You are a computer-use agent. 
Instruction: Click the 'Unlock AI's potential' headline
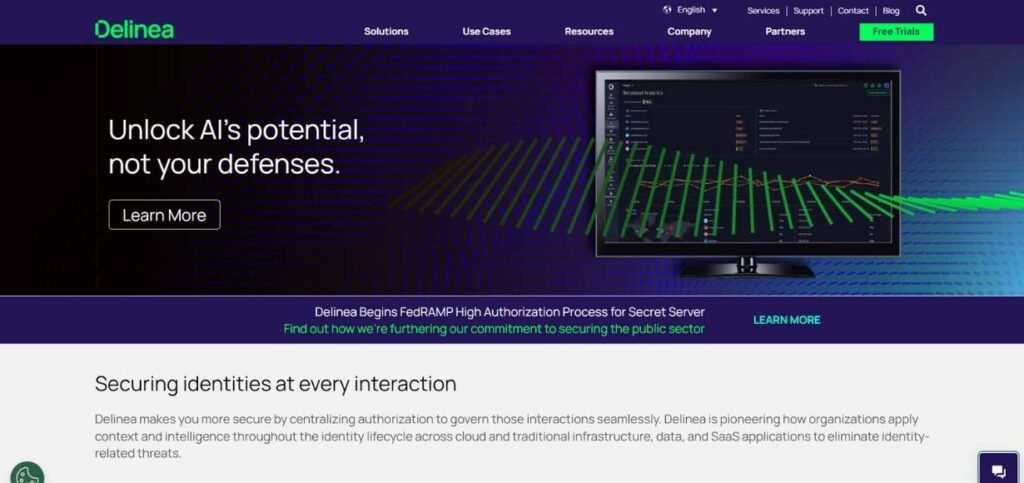[x=236, y=148]
